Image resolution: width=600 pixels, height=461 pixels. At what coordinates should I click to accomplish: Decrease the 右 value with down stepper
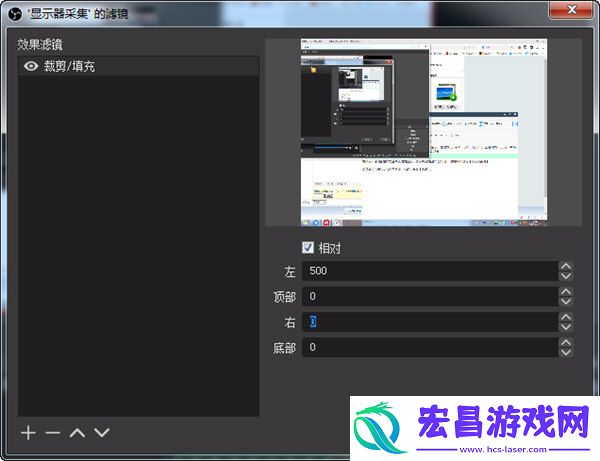click(x=566, y=327)
